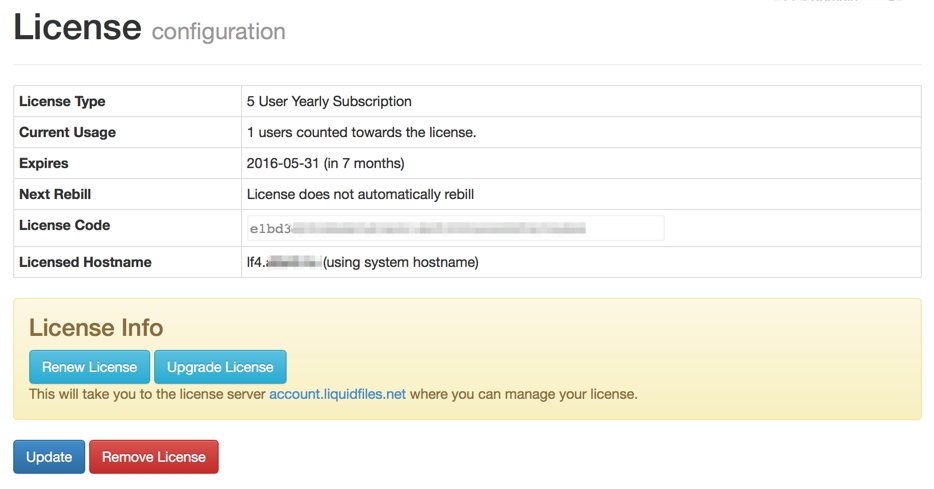Image resolution: width=934 pixels, height=489 pixels.
Task: Click 'License does not automatically rebill' text
Action: coord(360,194)
